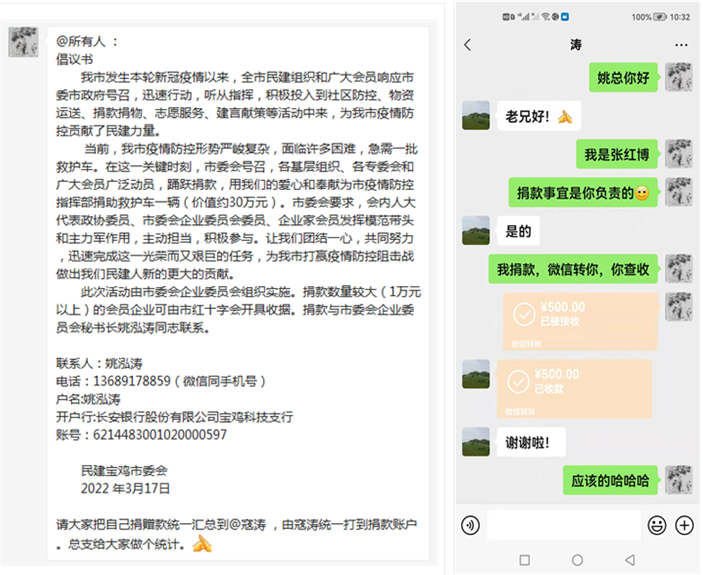The height and width of the screenshot is (575, 703).
Task: Tap the battery icon in status bar
Action: tap(663, 17)
